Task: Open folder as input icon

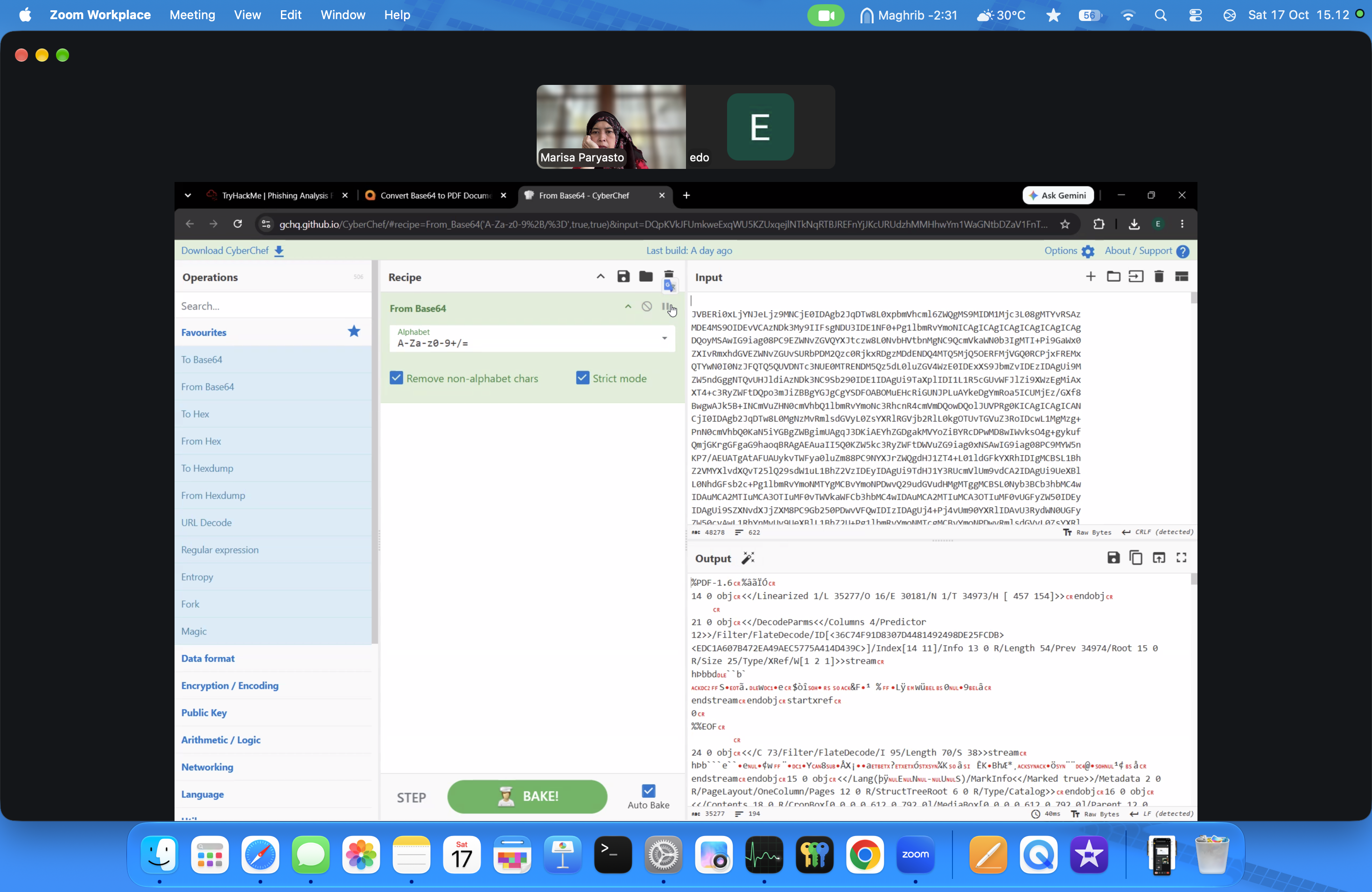Action: click(x=1113, y=277)
